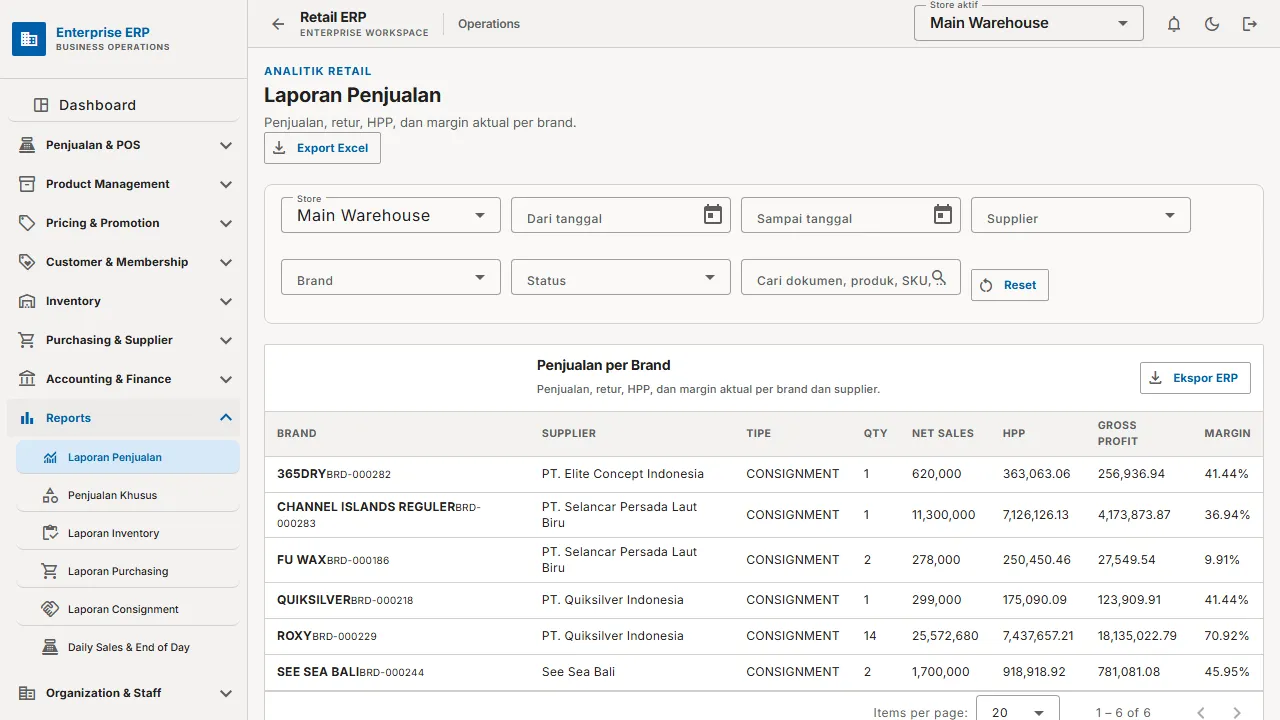The height and width of the screenshot is (720, 1280).
Task: Click the Sampai tanggal date field
Action: (851, 215)
